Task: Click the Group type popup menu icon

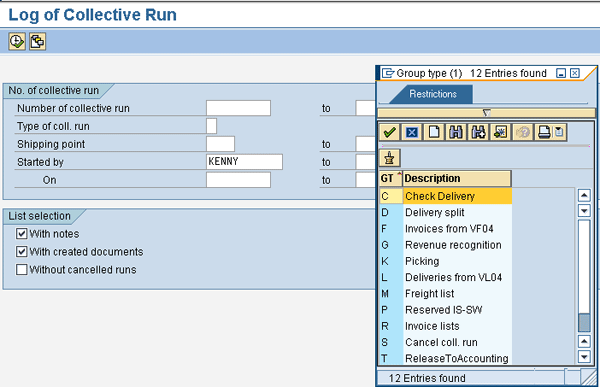Action: point(388,73)
